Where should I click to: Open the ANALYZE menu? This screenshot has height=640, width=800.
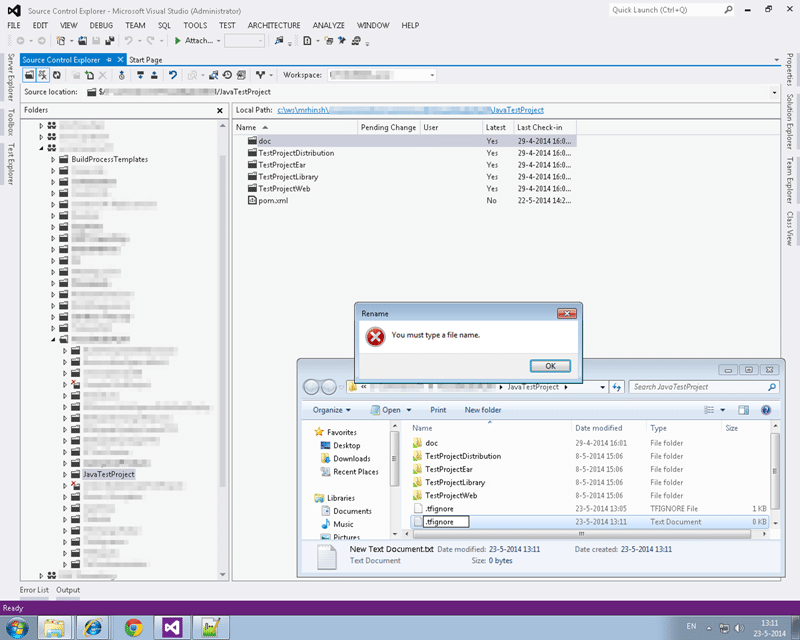tap(329, 25)
